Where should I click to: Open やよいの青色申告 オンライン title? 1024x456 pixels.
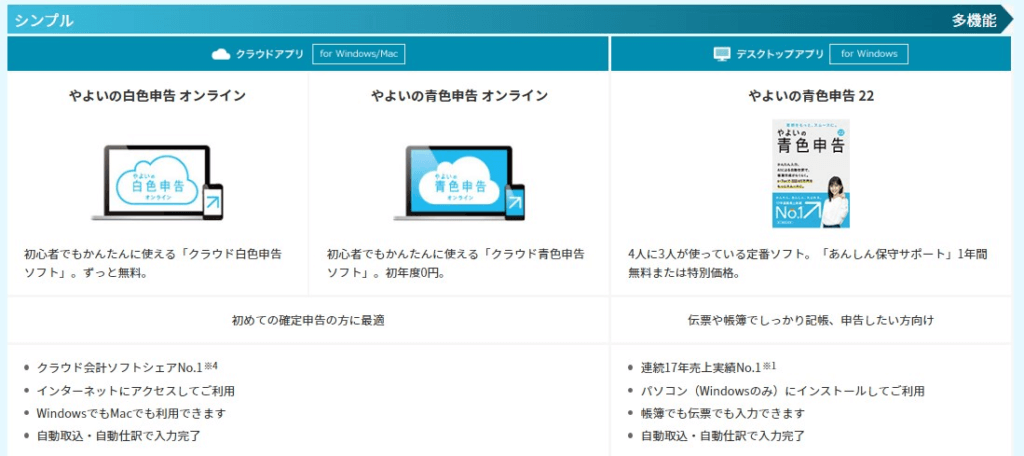click(459, 96)
